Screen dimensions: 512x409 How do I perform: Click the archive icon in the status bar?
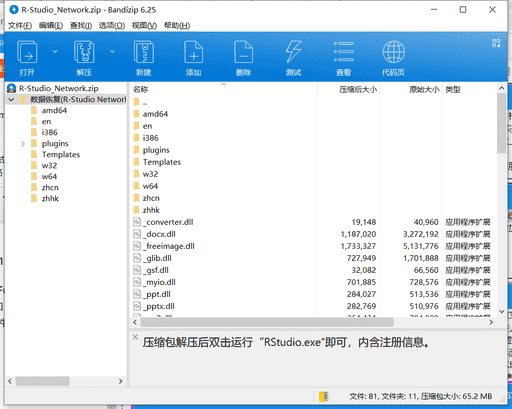tap(324, 396)
